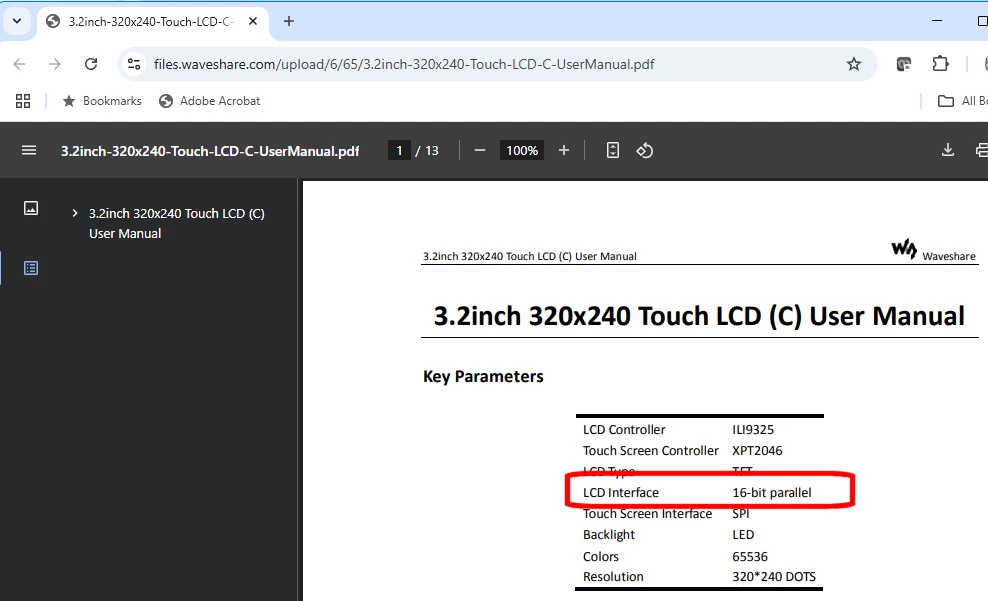Click the fit to page icon
Viewport: 988px width, 601px height.
click(x=612, y=151)
